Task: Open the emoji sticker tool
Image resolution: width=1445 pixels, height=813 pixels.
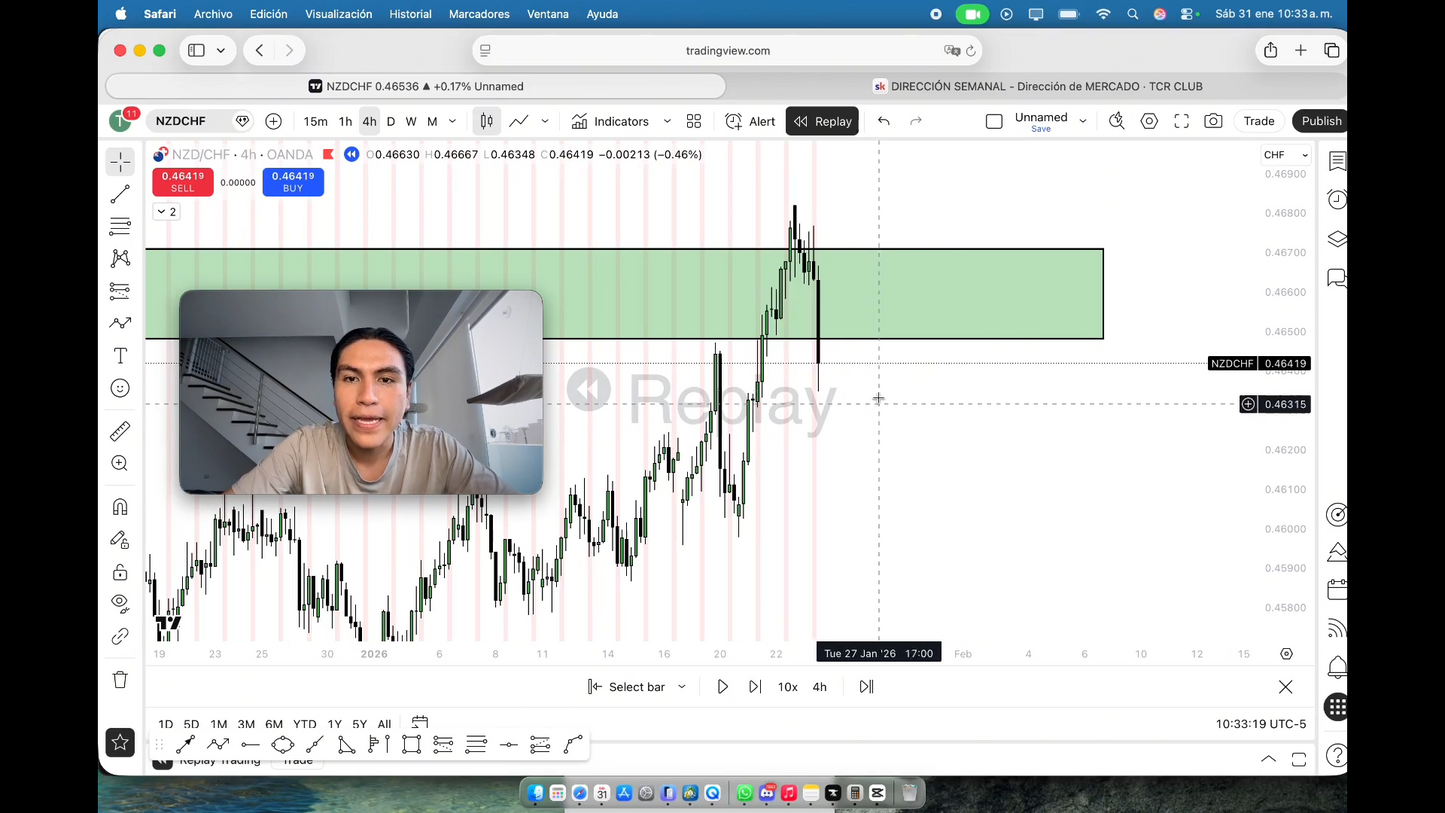Action: click(120, 388)
